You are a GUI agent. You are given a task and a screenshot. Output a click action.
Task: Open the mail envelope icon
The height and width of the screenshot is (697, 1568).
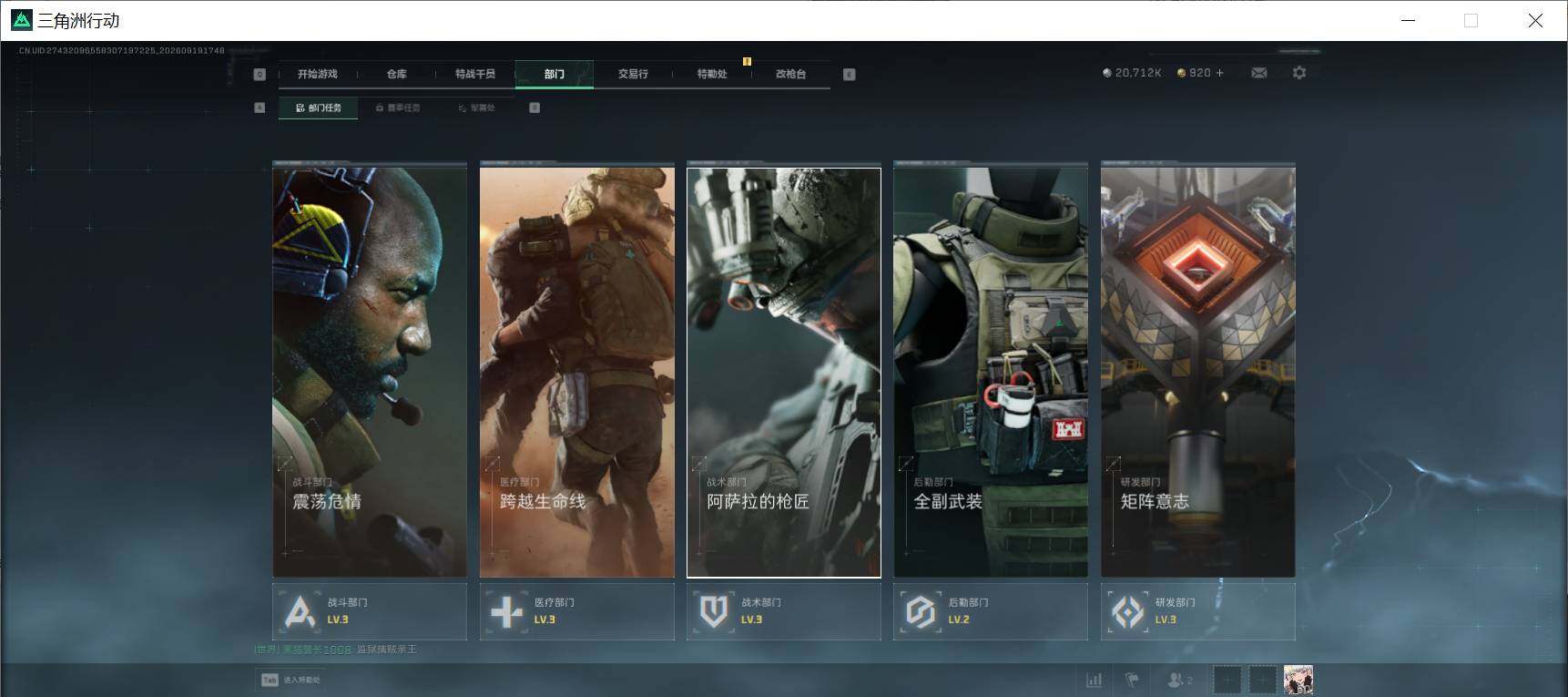pos(1259,73)
